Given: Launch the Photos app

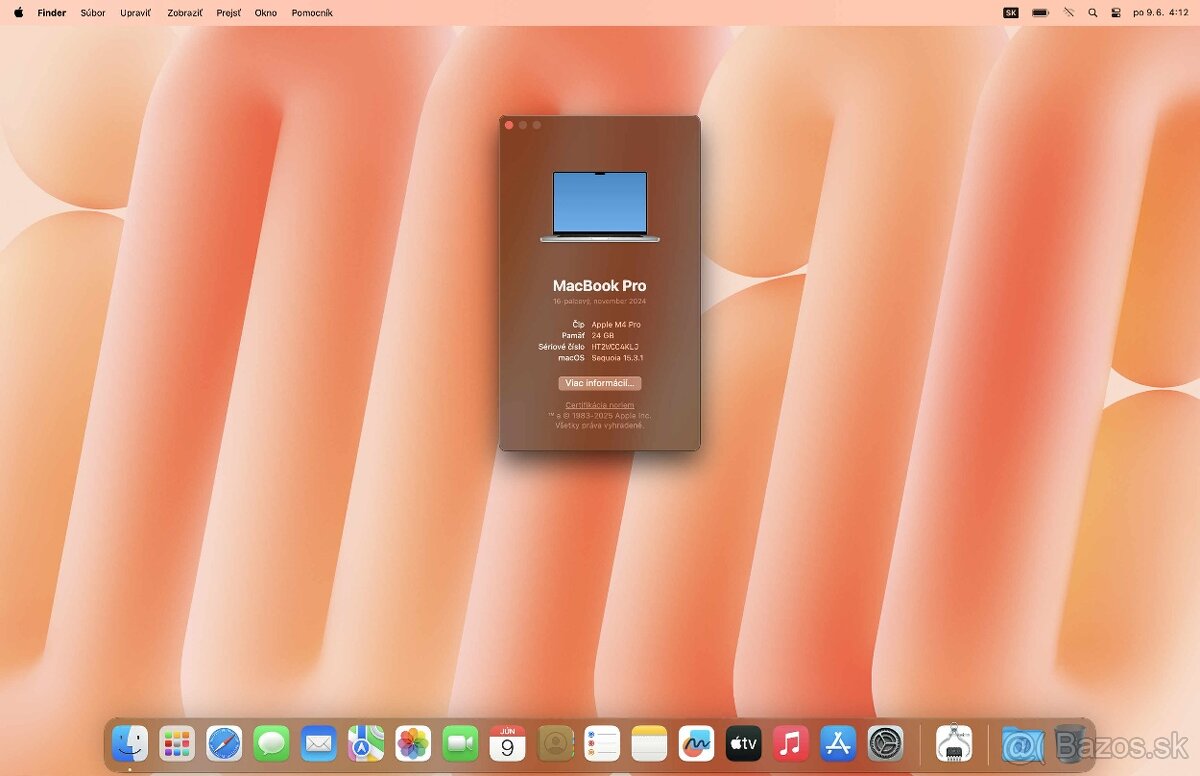Looking at the screenshot, I should [413, 743].
